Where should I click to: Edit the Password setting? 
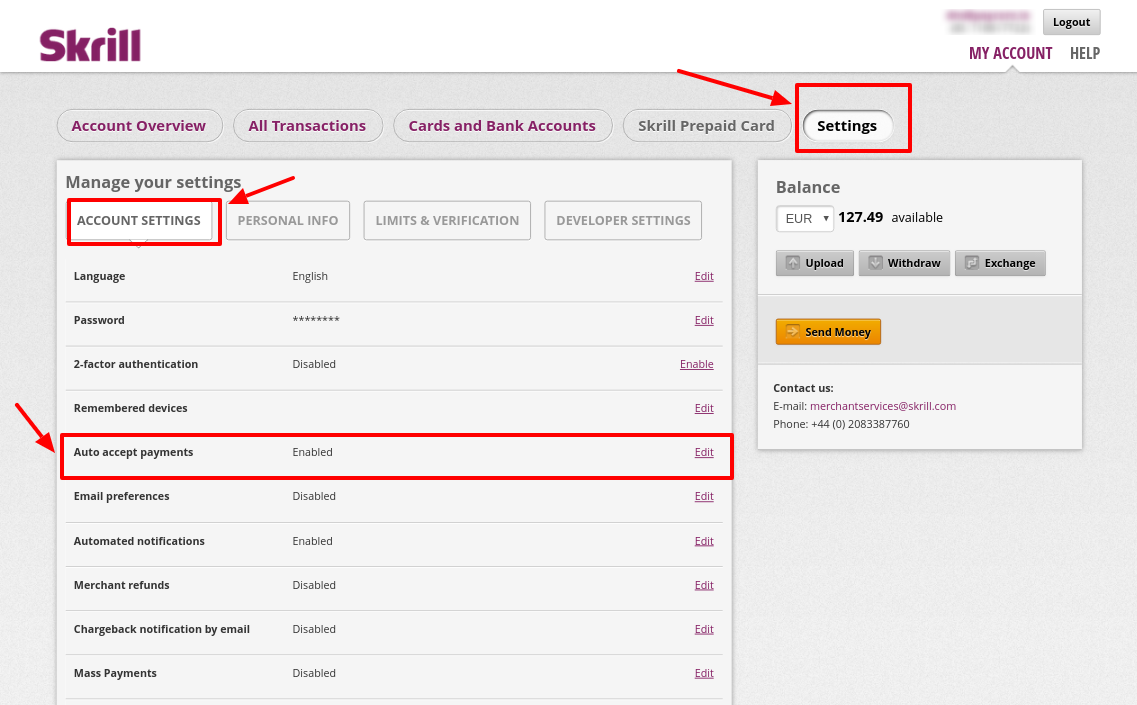point(704,321)
